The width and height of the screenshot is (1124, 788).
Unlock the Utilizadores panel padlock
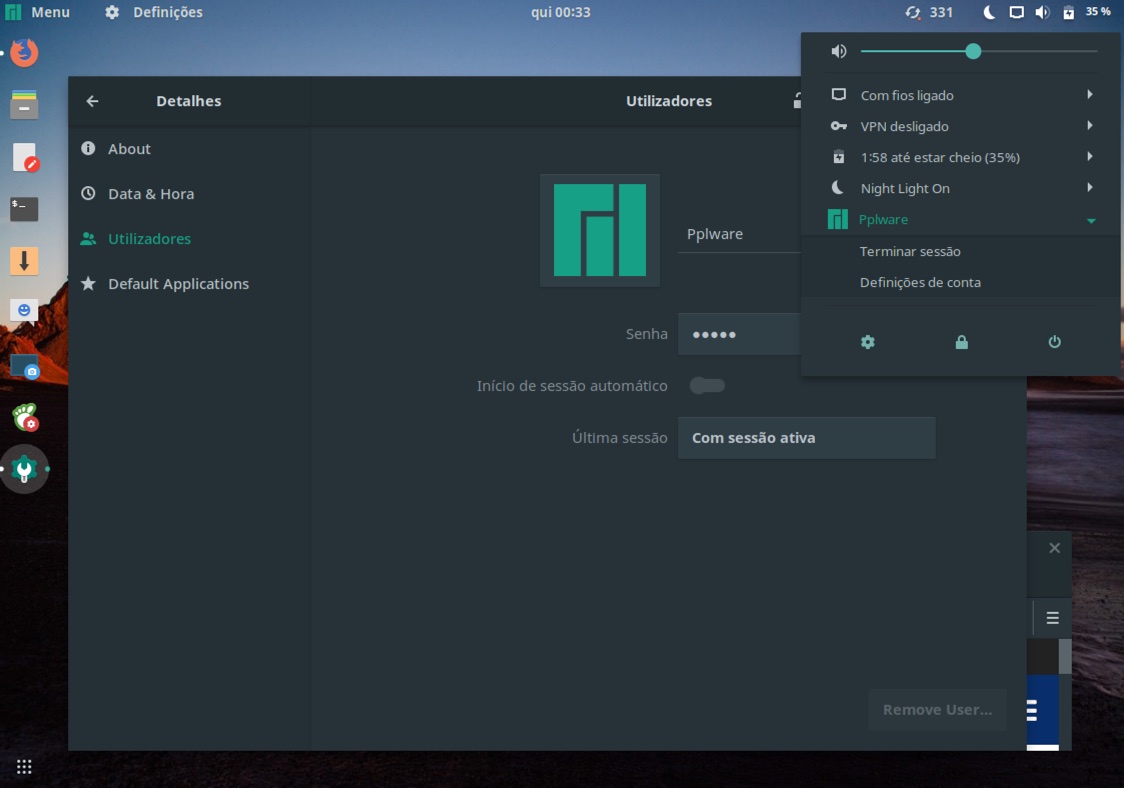pos(797,100)
